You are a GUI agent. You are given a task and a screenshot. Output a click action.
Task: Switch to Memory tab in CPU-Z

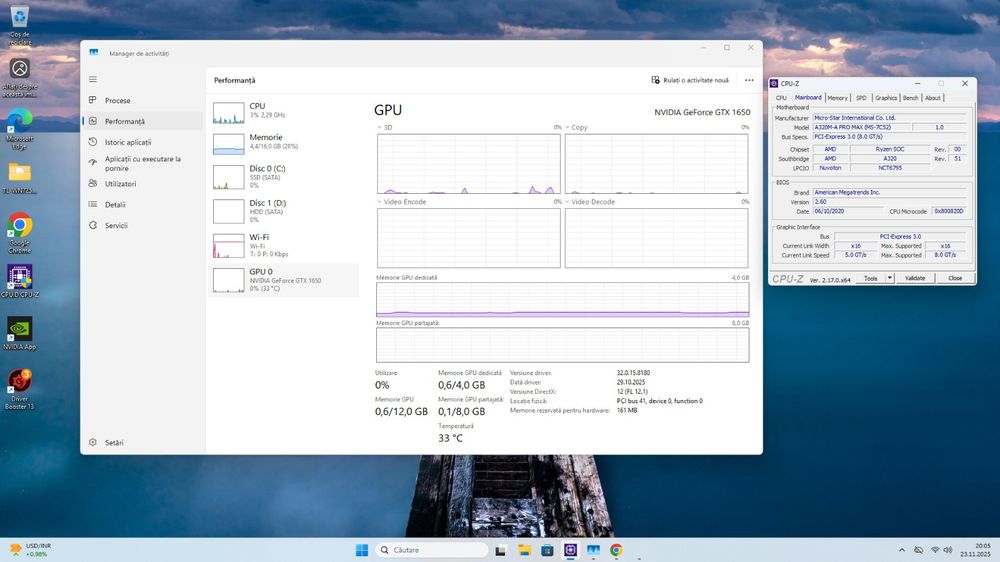point(837,98)
